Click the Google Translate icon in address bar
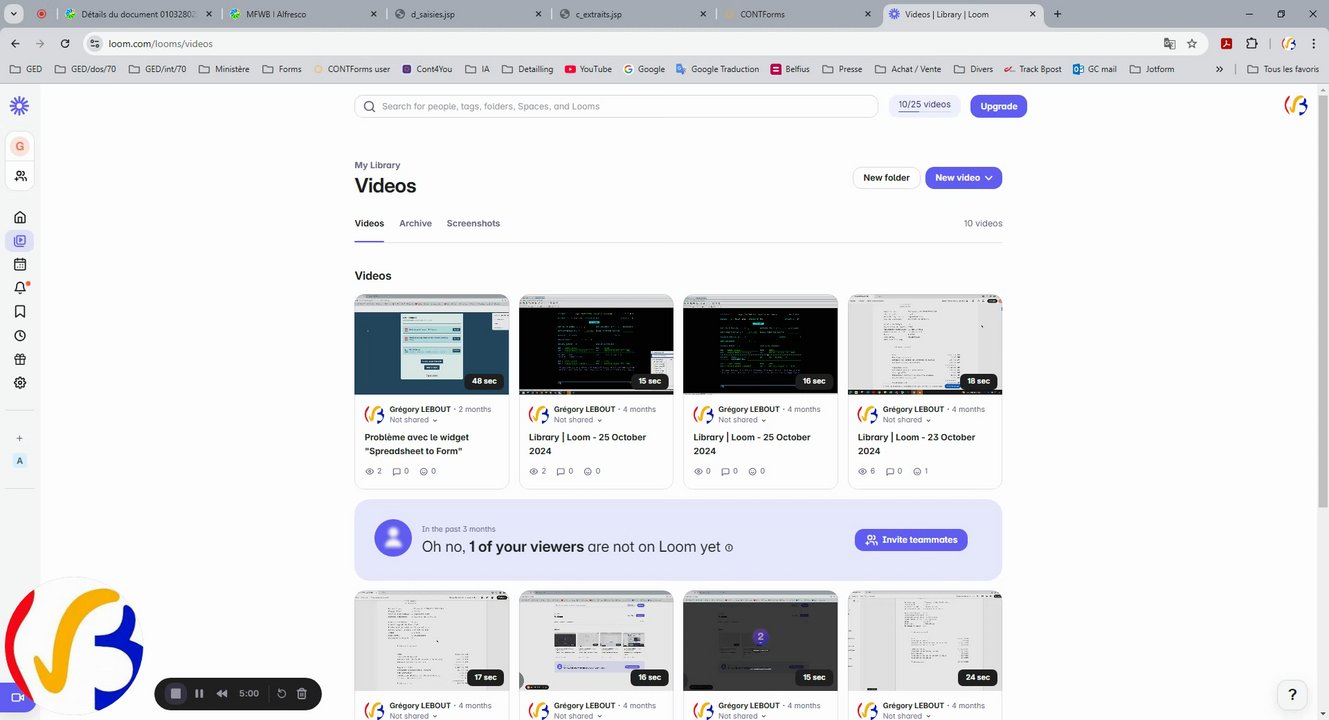Screen dimensions: 1329x720 1169,44
